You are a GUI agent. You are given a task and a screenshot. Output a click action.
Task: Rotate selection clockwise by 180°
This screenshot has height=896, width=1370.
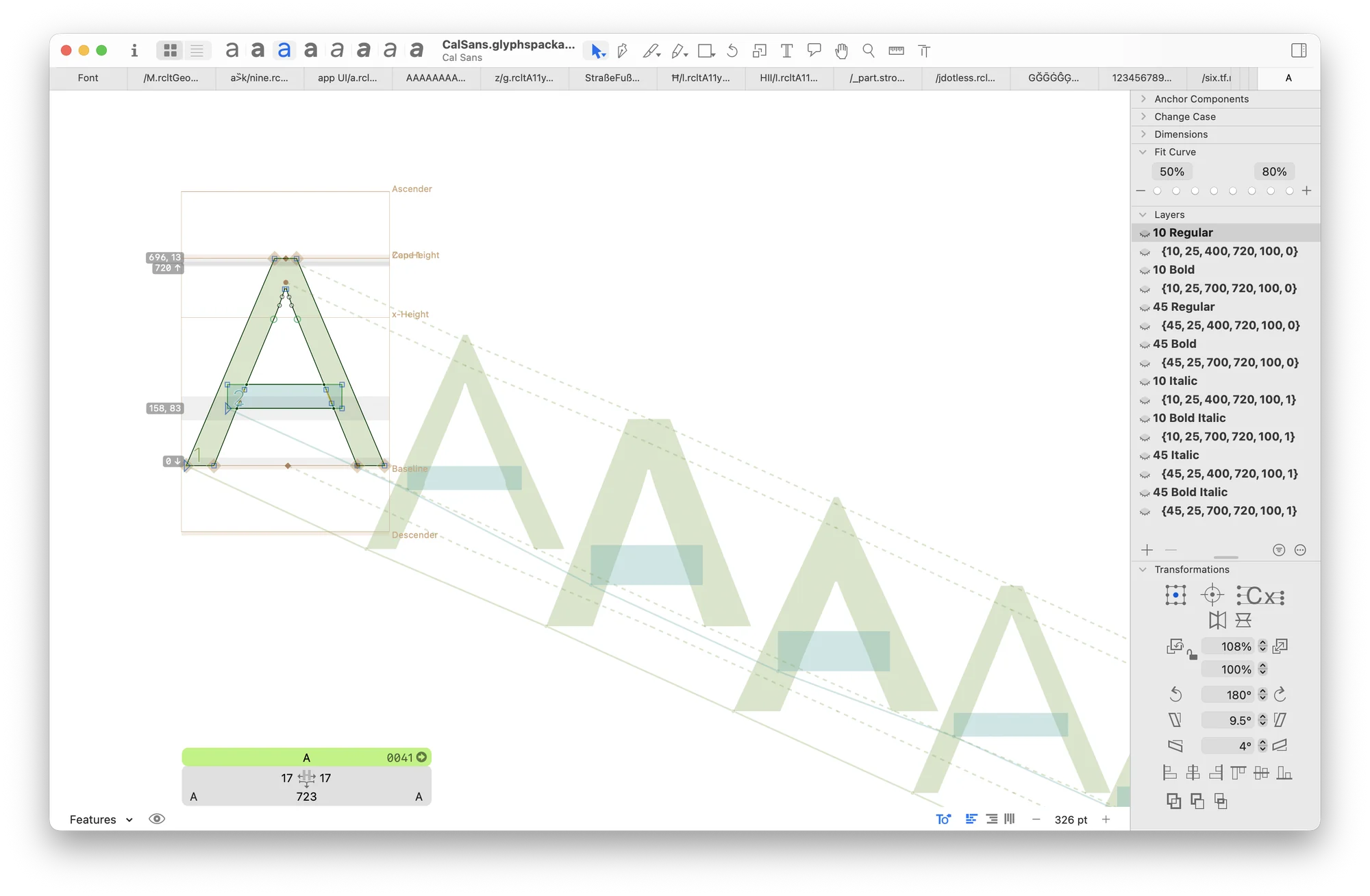[x=1280, y=695]
